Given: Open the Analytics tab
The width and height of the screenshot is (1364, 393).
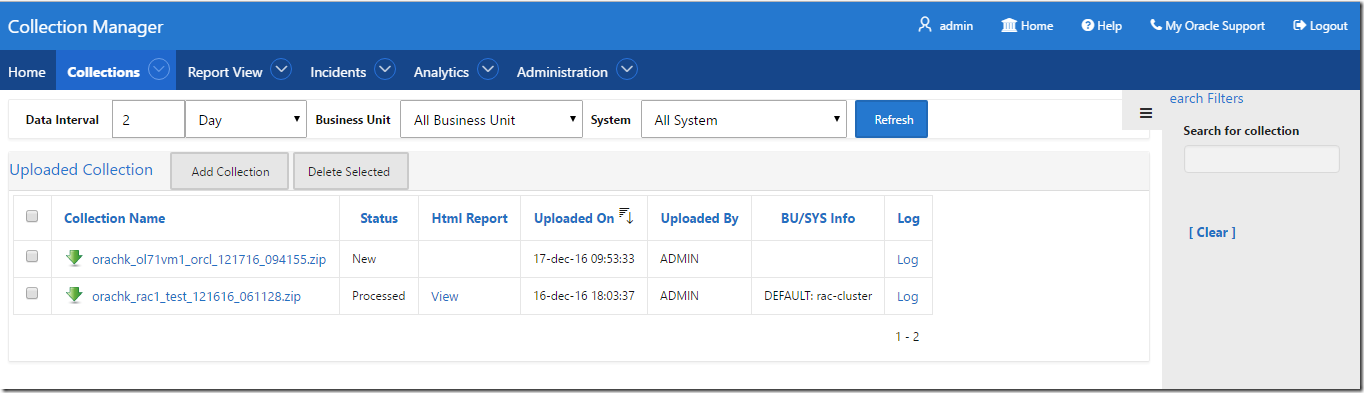Looking at the screenshot, I should [441, 72].
